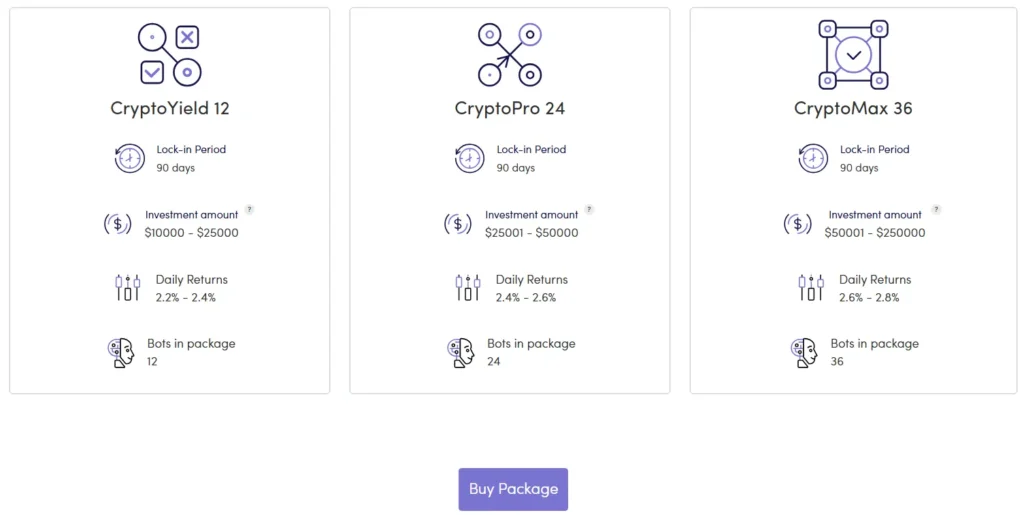Click the Bots in package robot icon in CryptoPro 24
The width and height of the screenshot is (1024, 515).
pyautogui.click(x=461, y=352)
